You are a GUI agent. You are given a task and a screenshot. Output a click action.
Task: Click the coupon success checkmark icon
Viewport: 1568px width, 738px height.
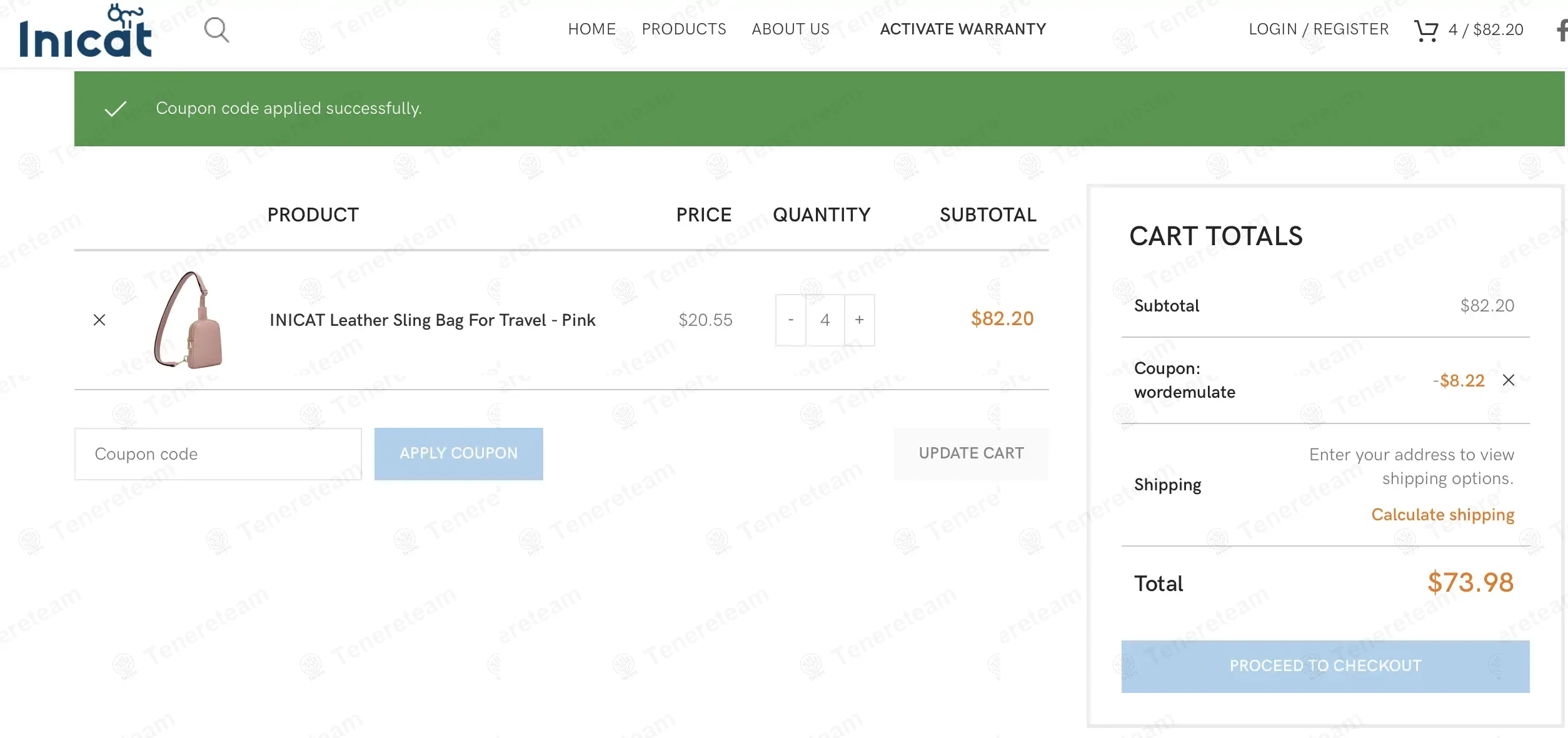116,109
